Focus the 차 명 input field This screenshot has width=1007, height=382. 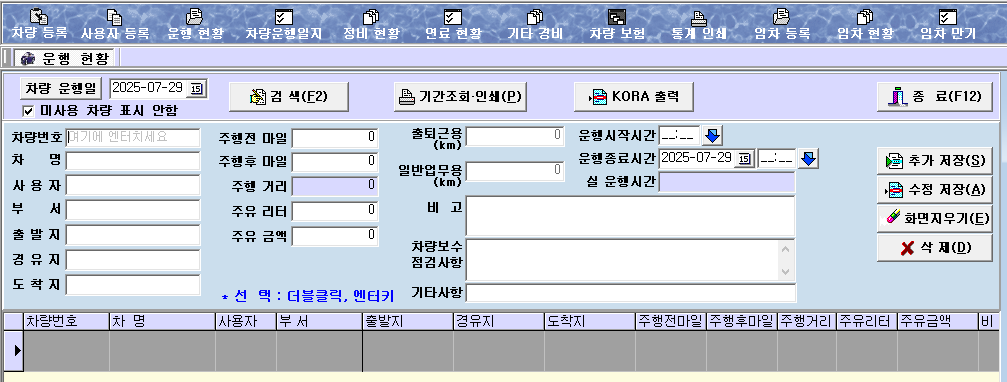(x=133, y=161)
